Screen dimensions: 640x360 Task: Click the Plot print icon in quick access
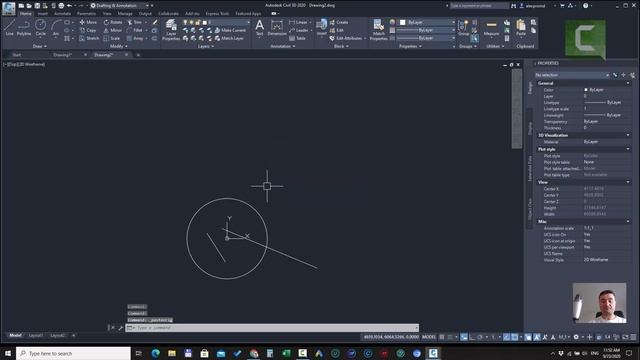tap(61, 6)
